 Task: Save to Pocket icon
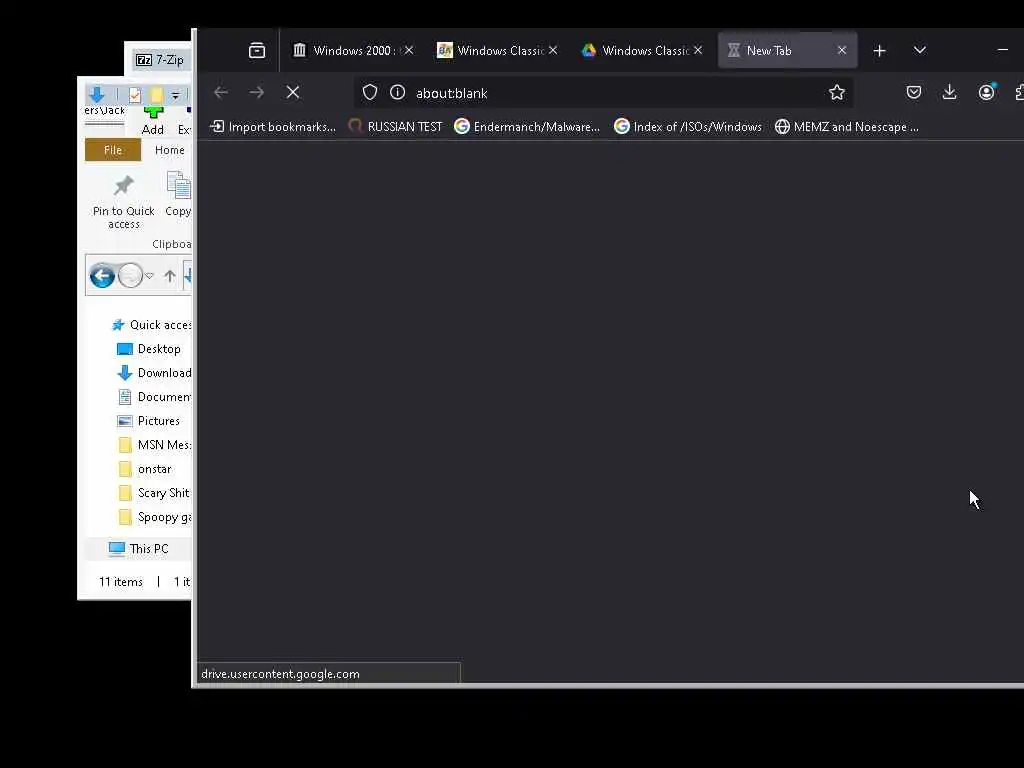(x=914, y=93)
